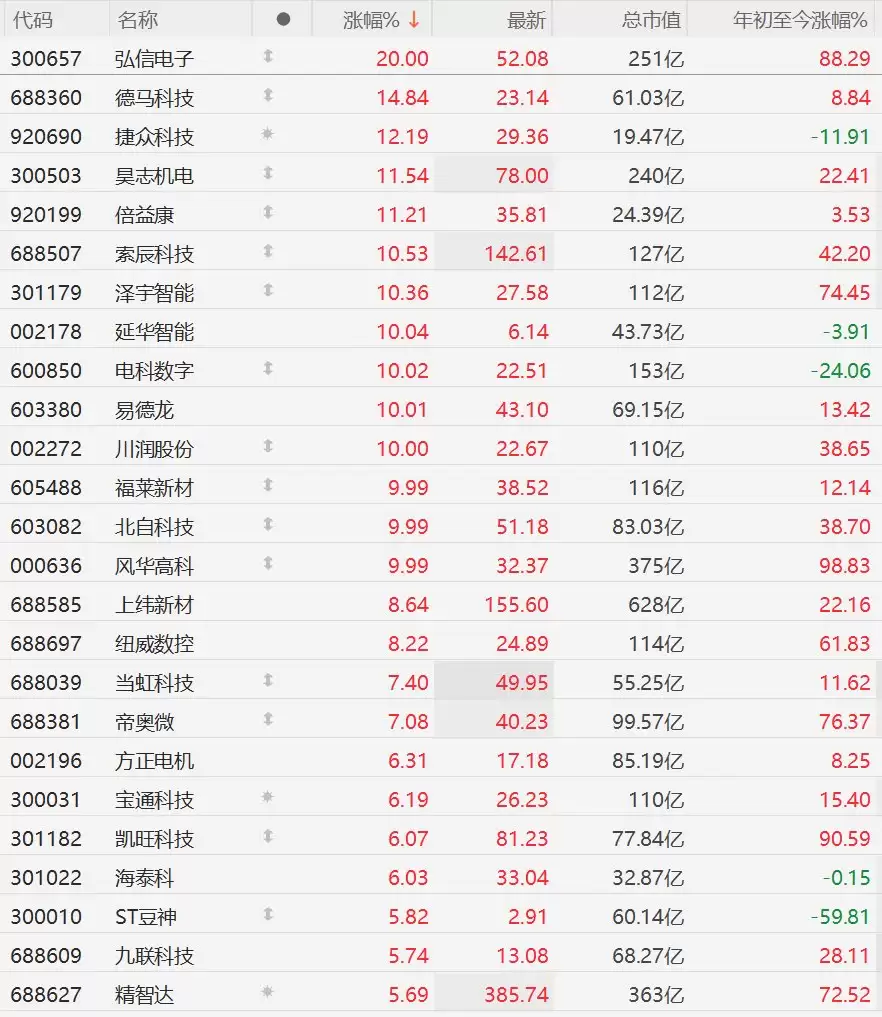Click the marker icon next to 昊志机电
This screenshot has width=882, height=1017.
coord(268,173)
